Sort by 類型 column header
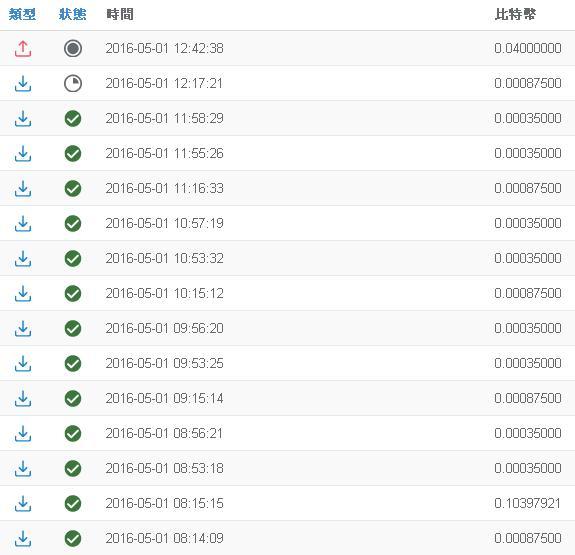The width and height of the screenshot is (575, 555). [22, 15]
